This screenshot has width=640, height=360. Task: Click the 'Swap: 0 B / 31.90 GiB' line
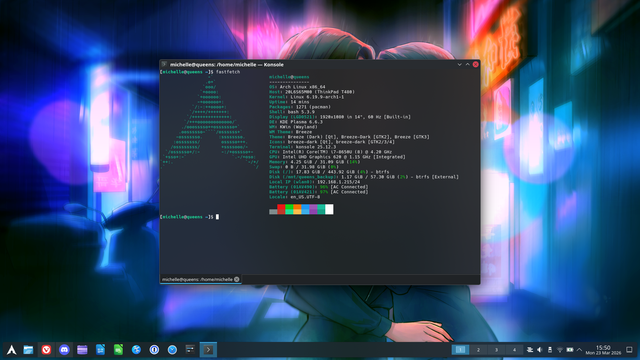tap(304, 167)
